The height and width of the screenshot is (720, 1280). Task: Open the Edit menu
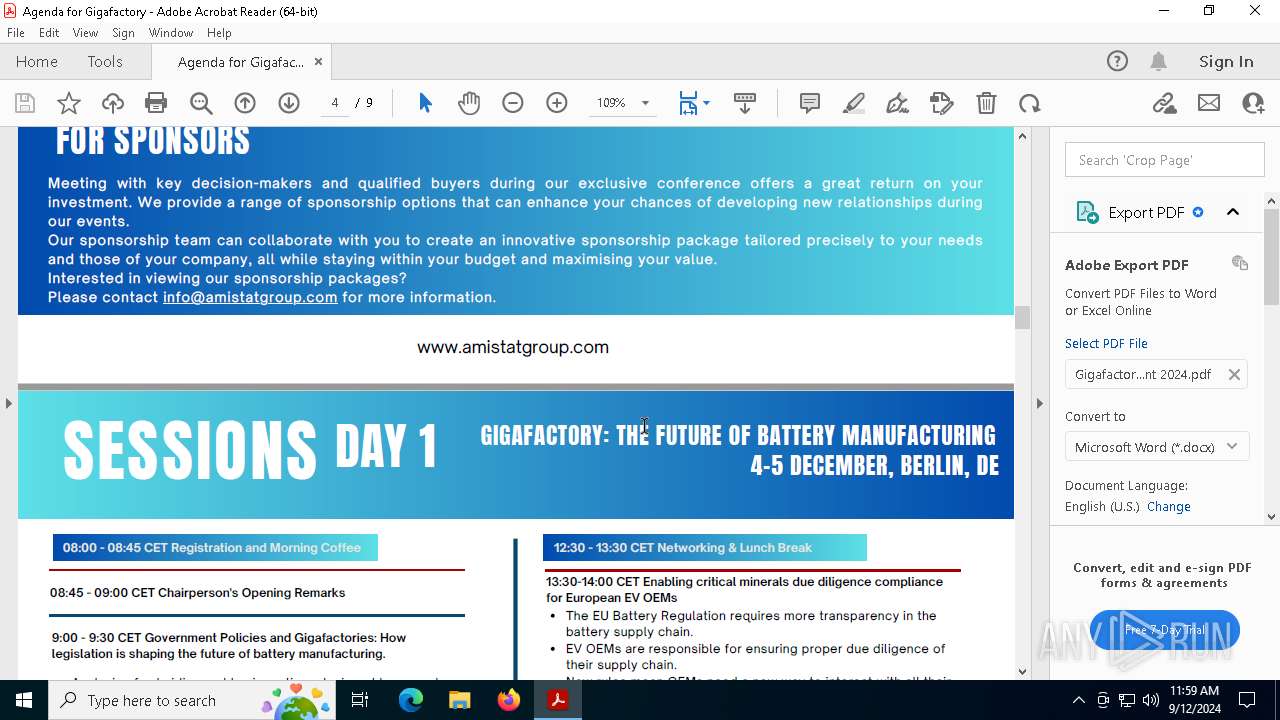[49, 33]
